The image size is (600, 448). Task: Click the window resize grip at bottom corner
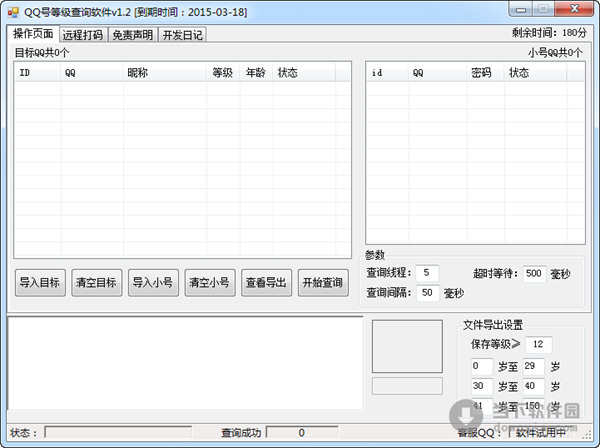coord(587,435)
